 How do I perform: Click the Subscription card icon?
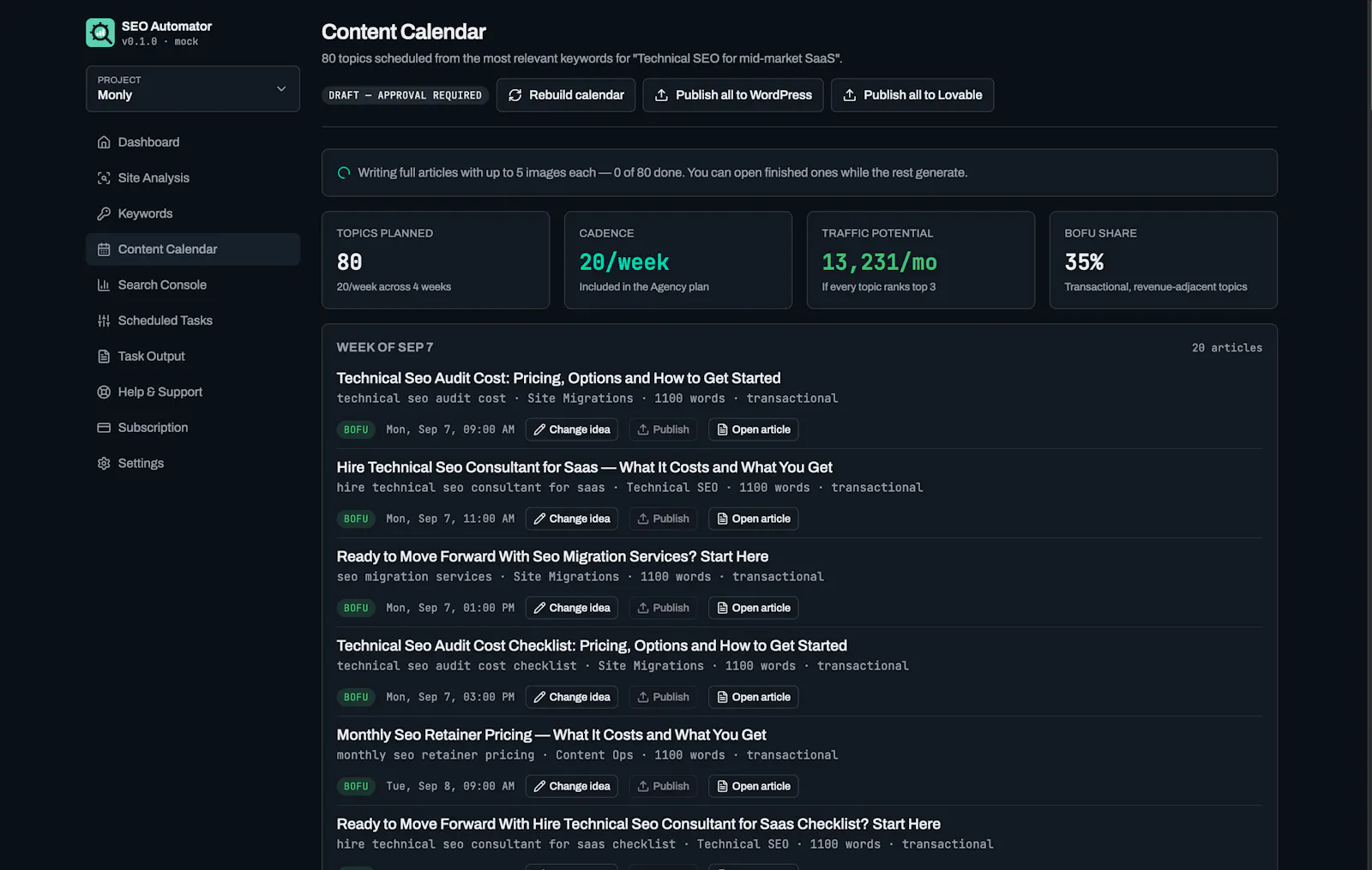[104, 428]
